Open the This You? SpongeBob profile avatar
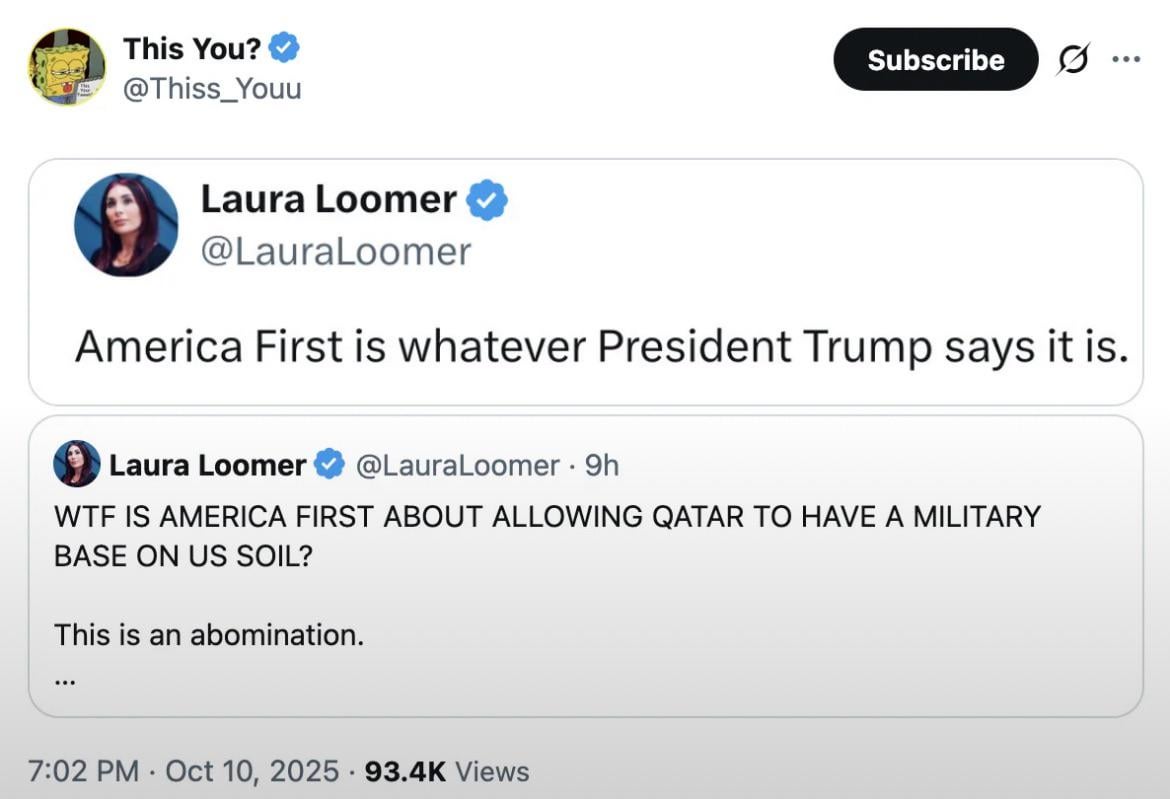This screenshot has width=1170, height=799. (67, 67)
